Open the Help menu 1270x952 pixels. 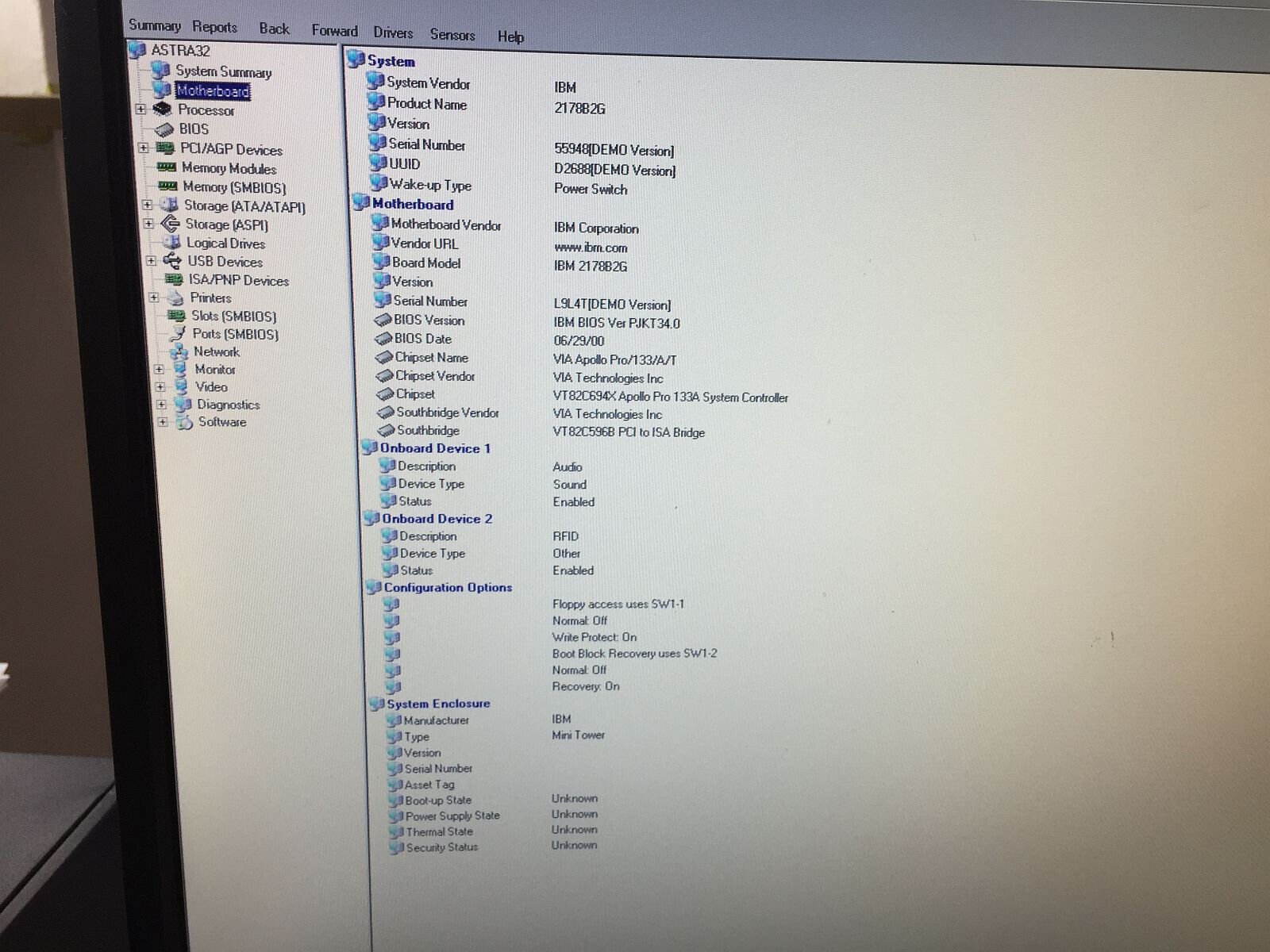pyautogui.click(x=510, y=36)
